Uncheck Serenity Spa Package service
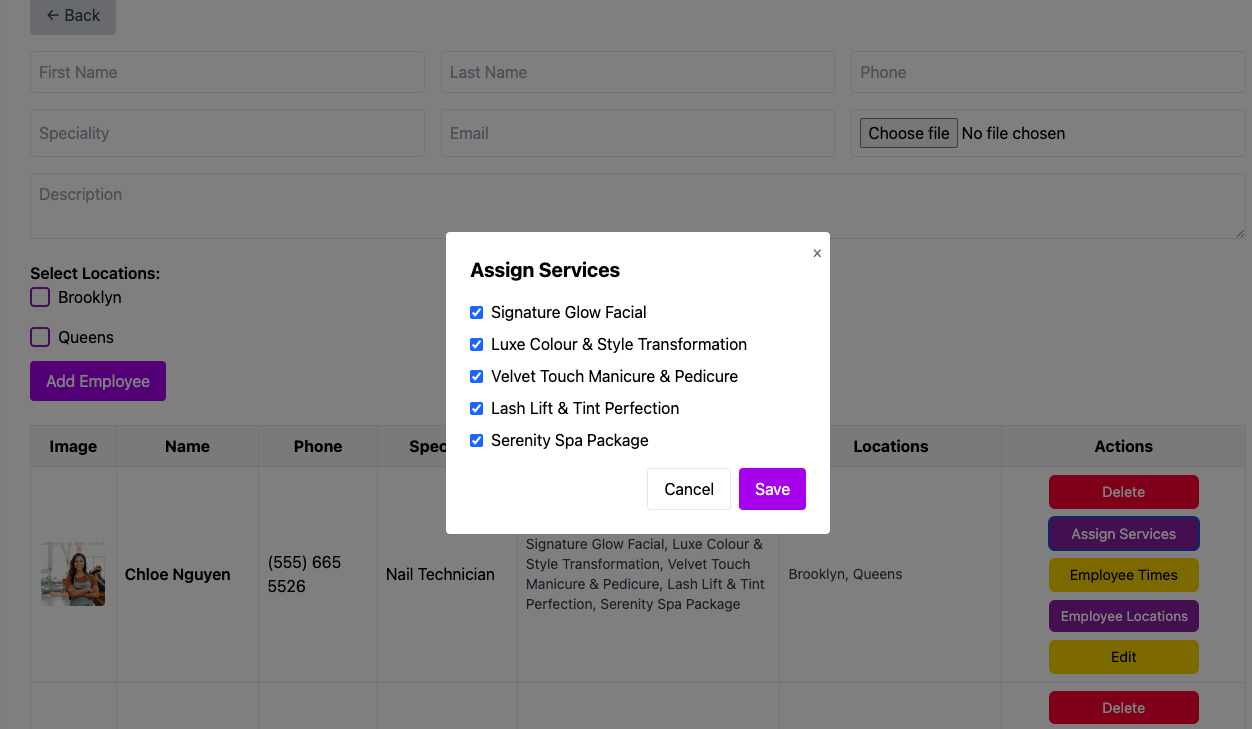 pos(477,441)
